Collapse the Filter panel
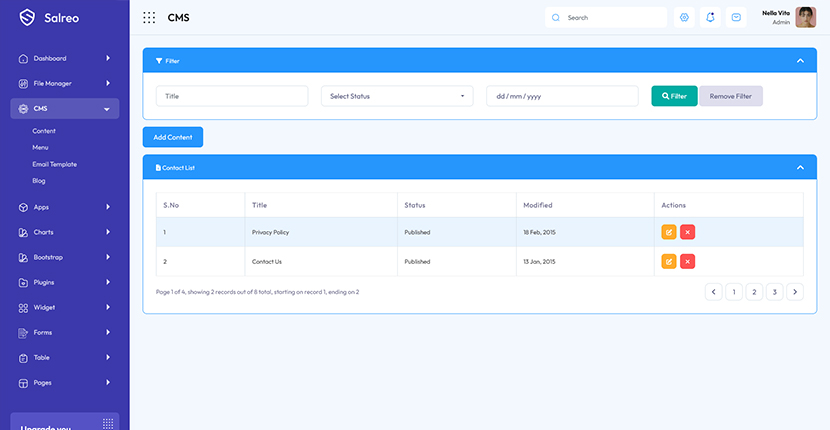The height and width of the screenshot is (430, 830). 799,61
